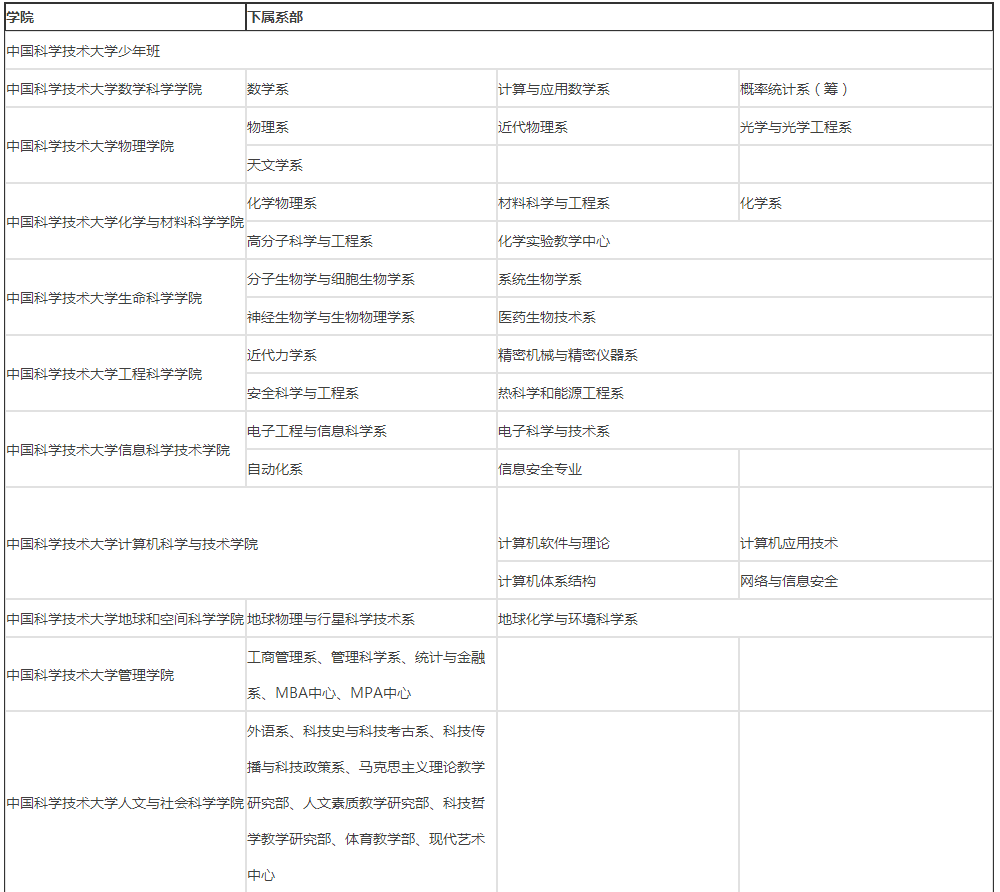
Task: Click the 信息安全专业 cell
Action: coord(618,469)
